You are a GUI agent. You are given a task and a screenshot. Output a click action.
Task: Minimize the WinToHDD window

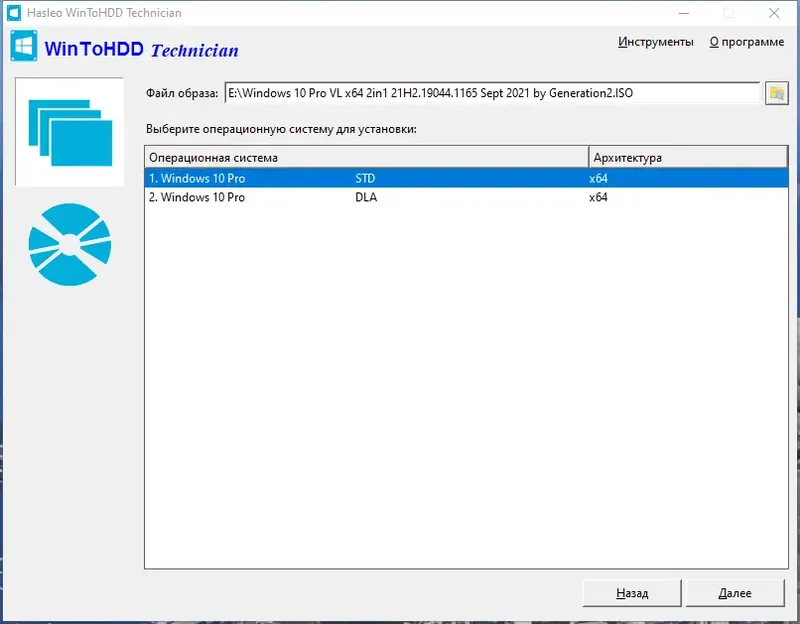coord(684,13)
